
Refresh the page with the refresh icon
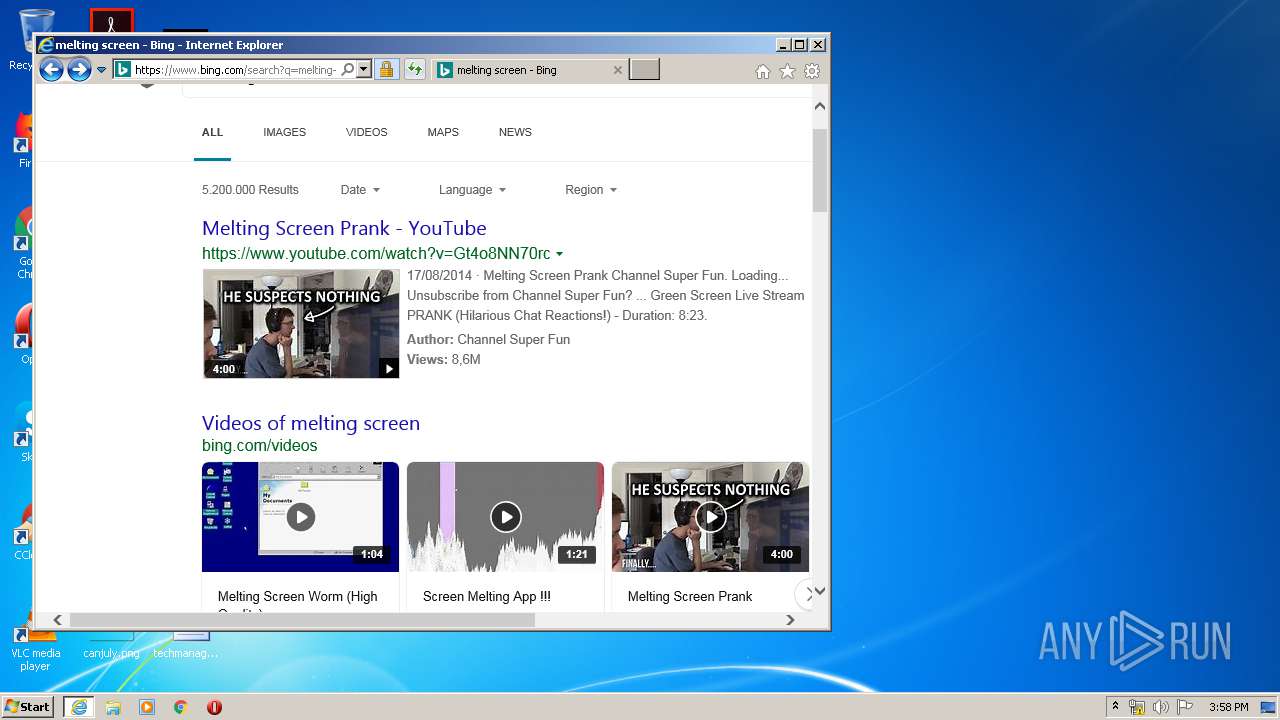pos(415,70)
